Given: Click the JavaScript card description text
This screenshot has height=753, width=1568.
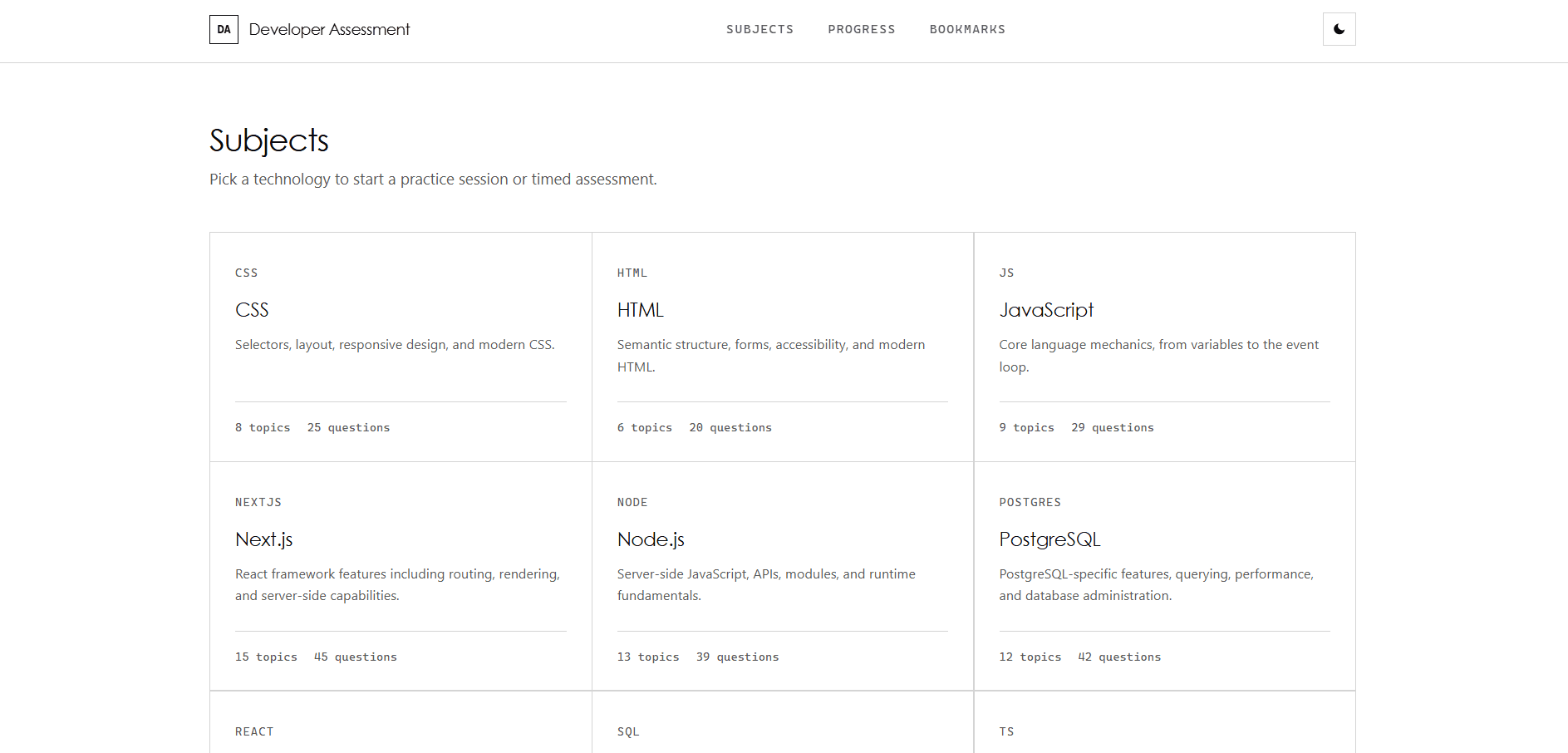Looking at the screenshot, I should point(1159,356).
